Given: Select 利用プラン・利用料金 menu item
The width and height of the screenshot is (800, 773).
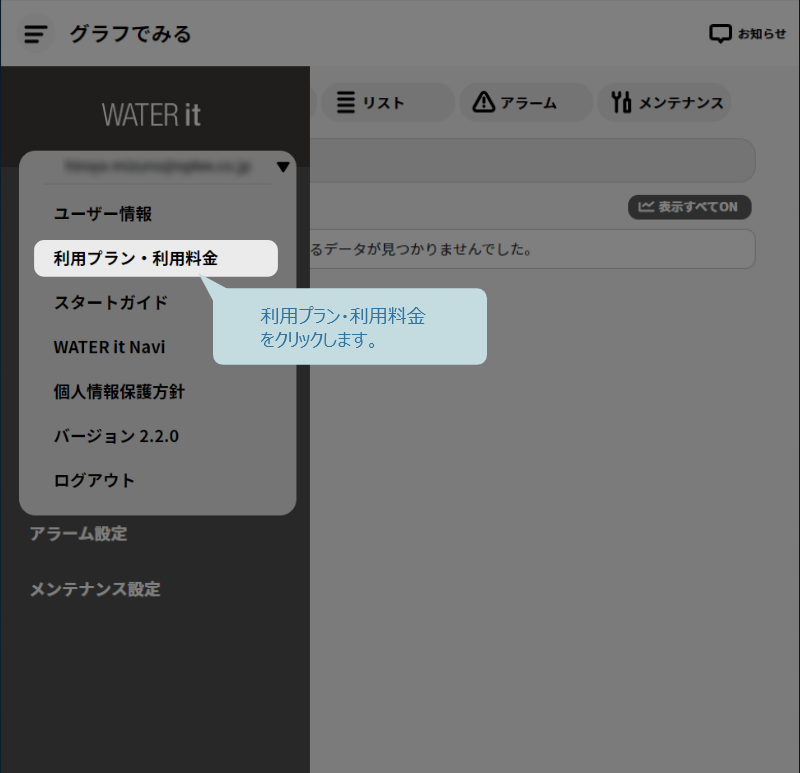Looking at the screenshot, I should click(x=156, y=258).
